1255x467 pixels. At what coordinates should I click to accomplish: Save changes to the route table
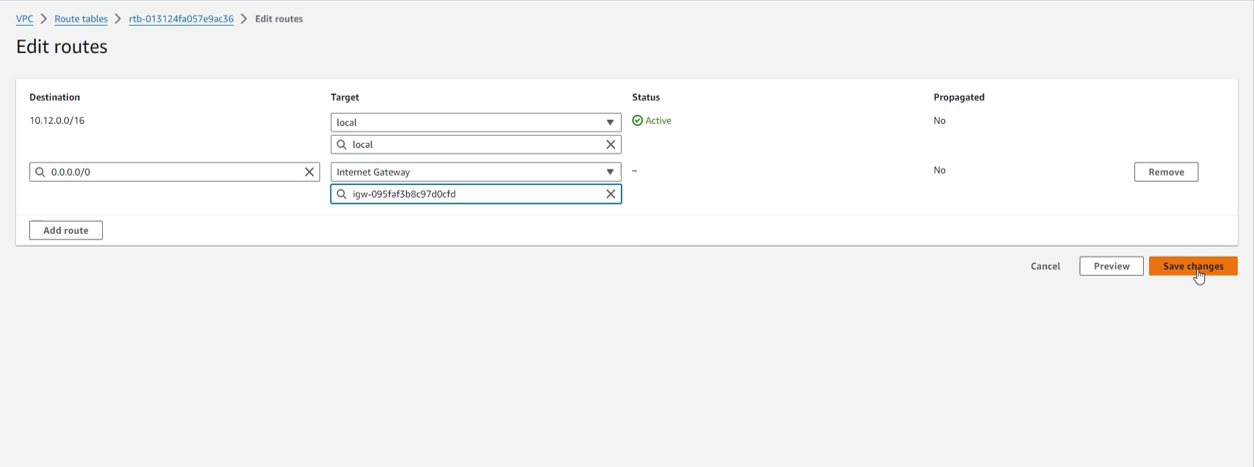tap(1192, 266)
